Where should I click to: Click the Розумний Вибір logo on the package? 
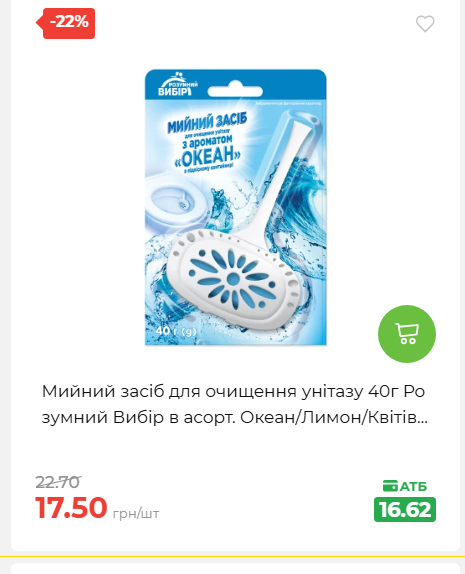click(x=178, y=85)
